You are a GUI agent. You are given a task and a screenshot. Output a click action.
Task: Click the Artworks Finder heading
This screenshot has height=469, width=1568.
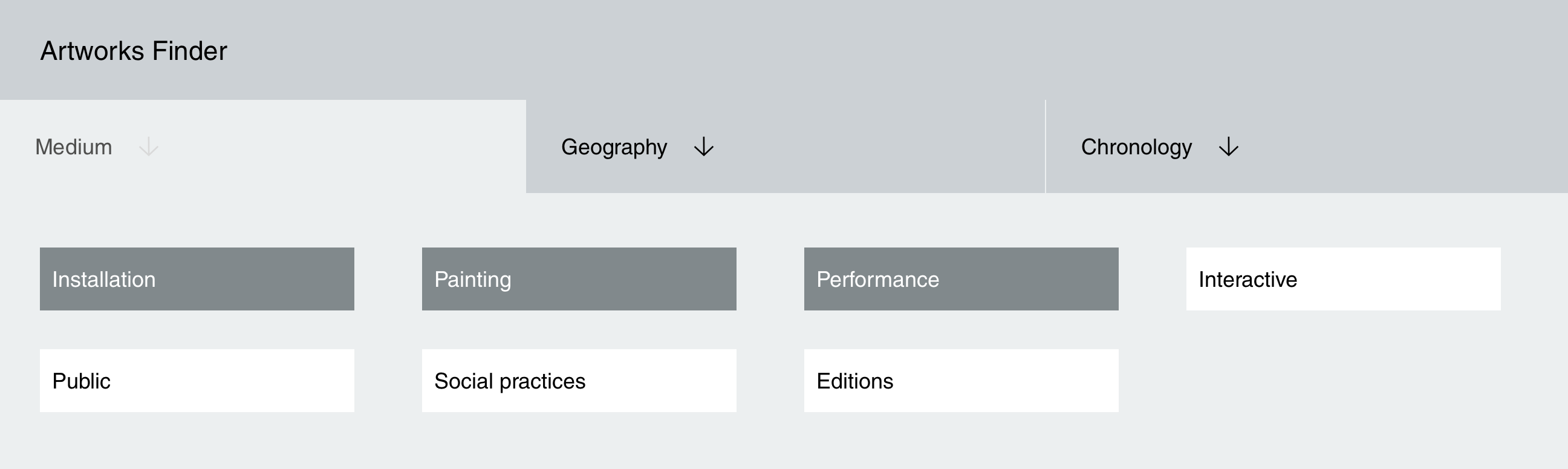(134, 51)
